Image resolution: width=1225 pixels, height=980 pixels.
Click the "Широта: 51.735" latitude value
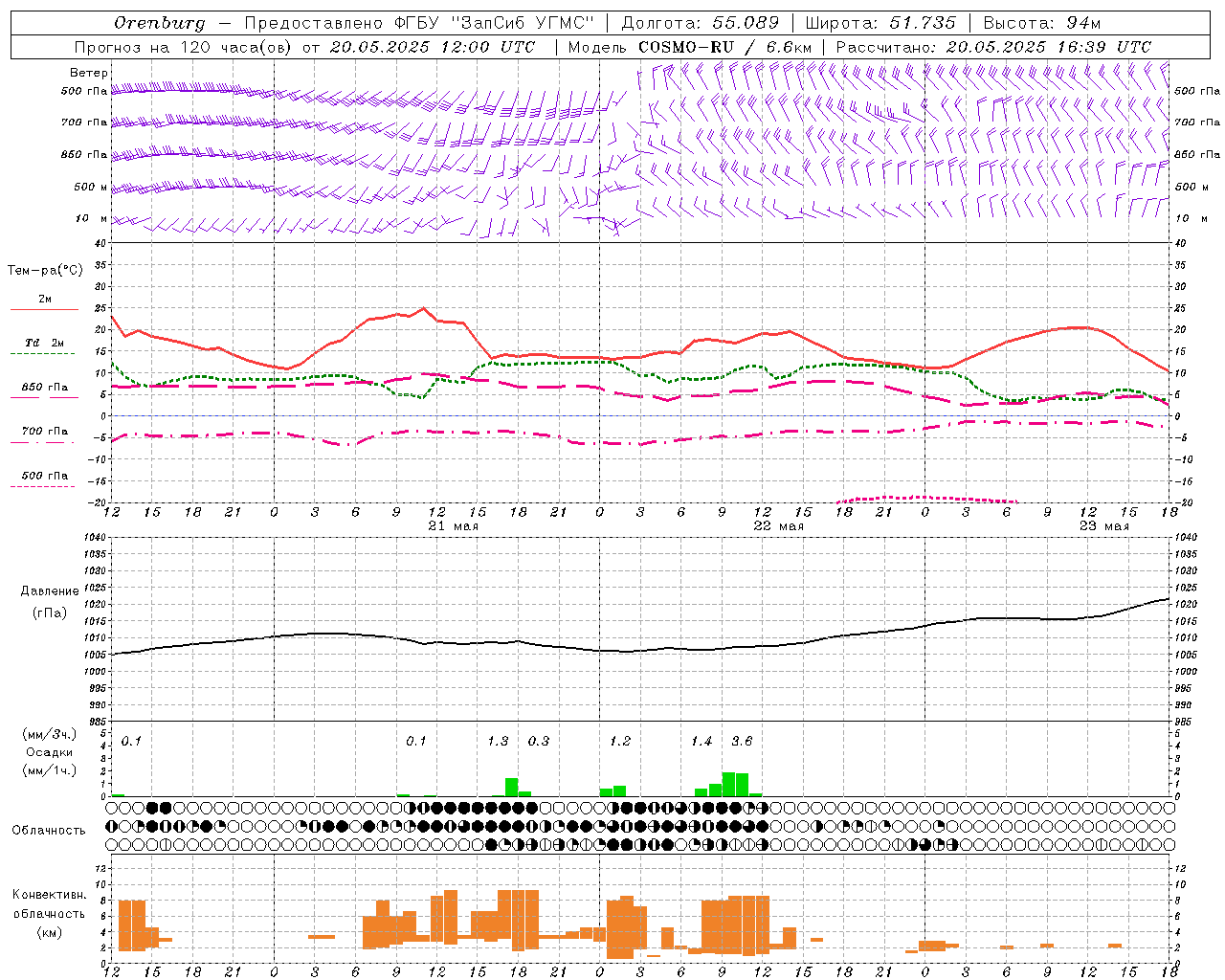click(x=880, y=22)
